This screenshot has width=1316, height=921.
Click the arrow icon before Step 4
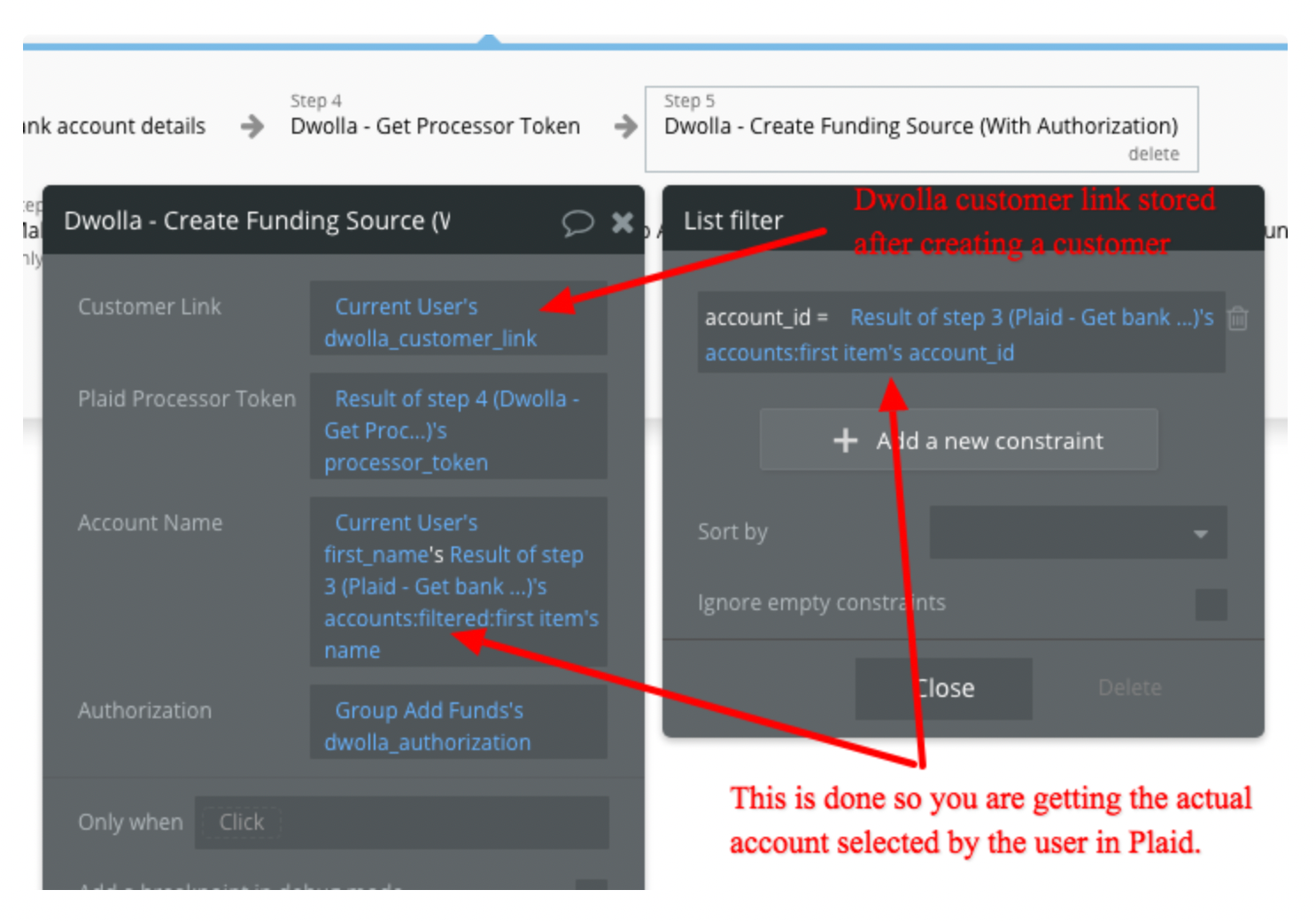[252, 127]
